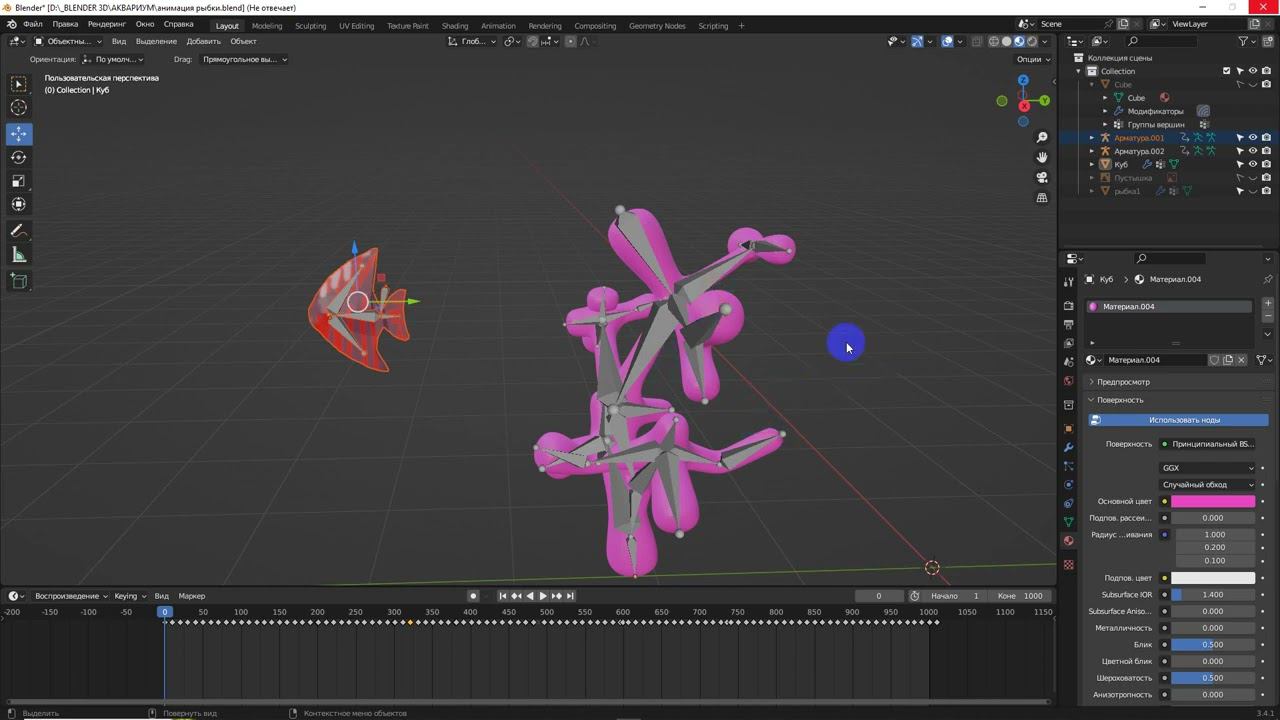Open the Output properties tab icon
Screen dimensions: 1280x720
pyautogui.click(x=1069, y=325)
